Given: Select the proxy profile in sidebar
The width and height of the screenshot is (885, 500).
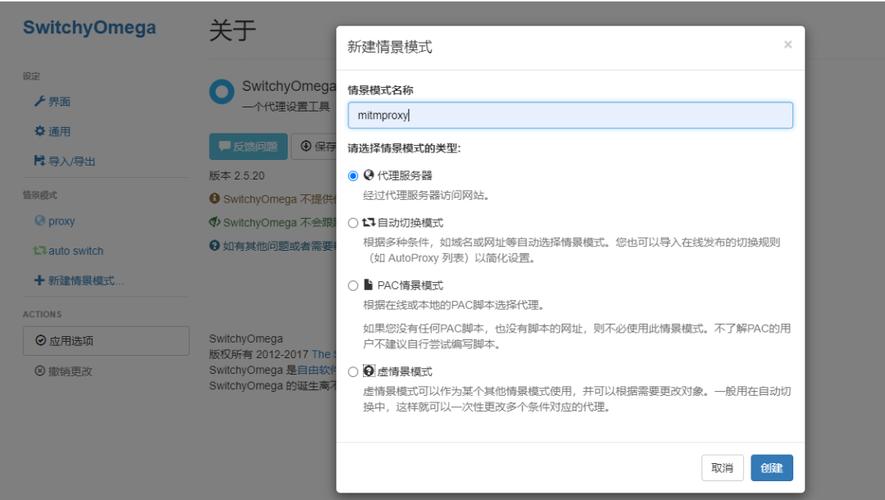Looking at the screenshot, I should [60, 221].
